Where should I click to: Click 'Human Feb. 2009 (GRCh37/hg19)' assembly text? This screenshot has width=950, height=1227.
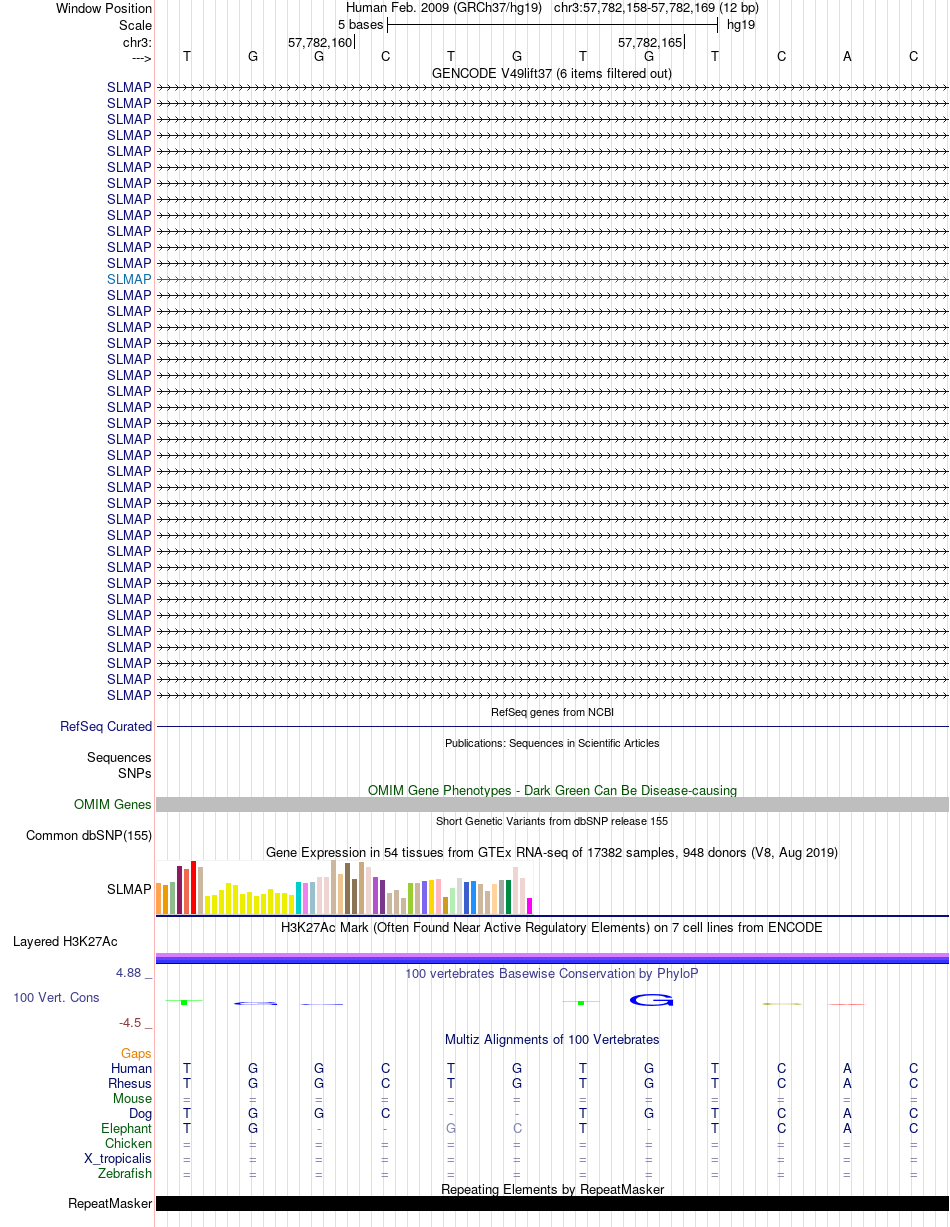[444, 8]
